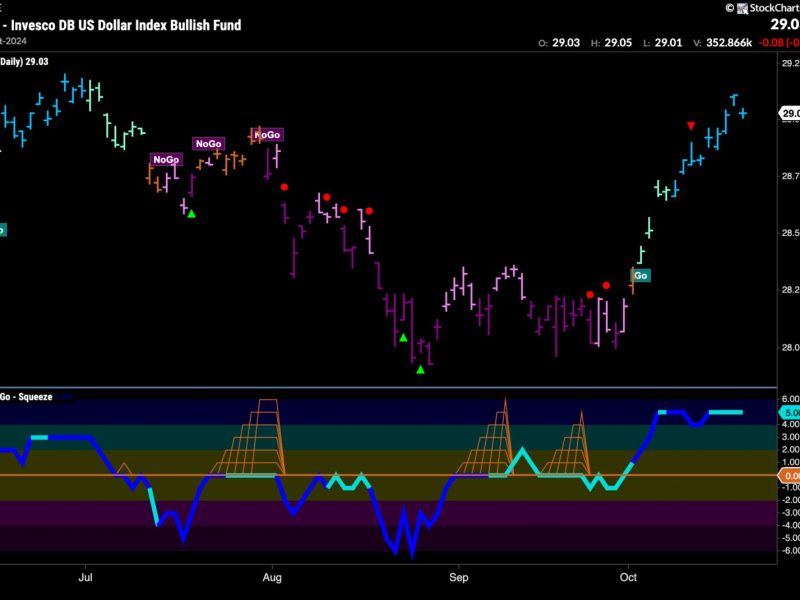800x600 pixels.
Task: Click the orange zero-line value tag on the squeeze axis
Action: [x=789, y=476]
